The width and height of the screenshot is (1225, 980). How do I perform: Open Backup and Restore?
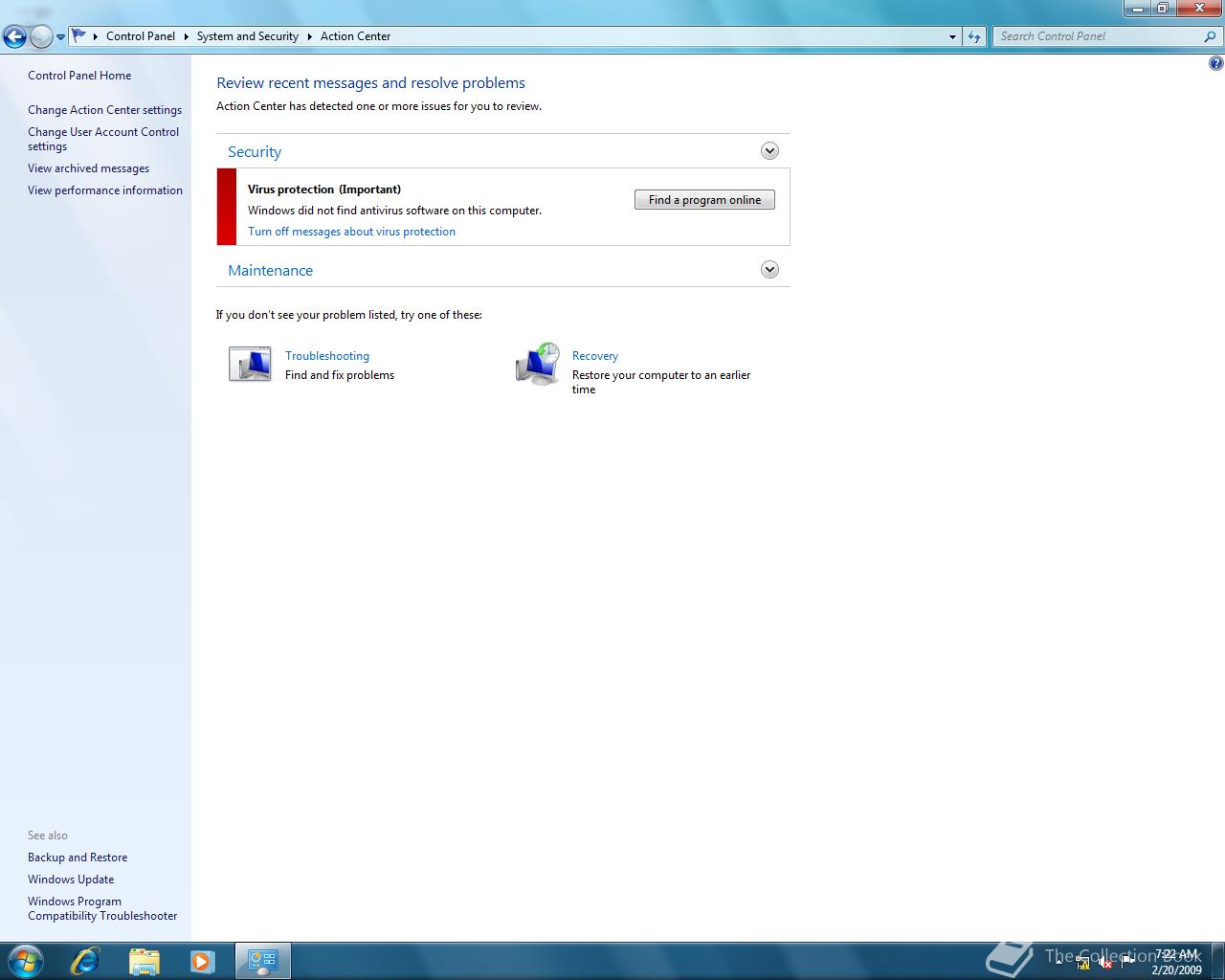pyautogui.click(x=78, y=857)
